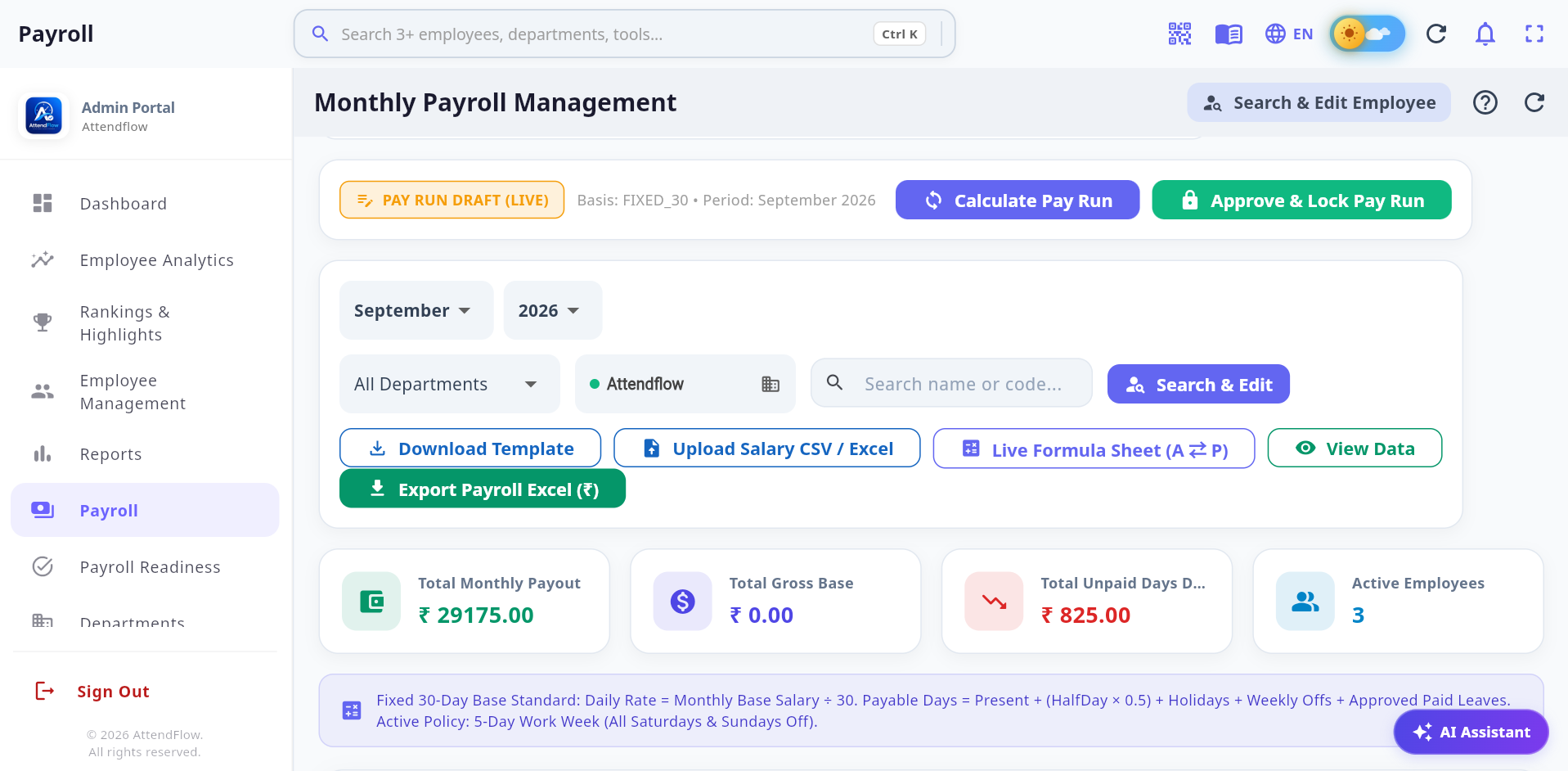Screen dimensions: 1568x771
Task: Open Payroll Readiness page
Action: click(145, 566)
